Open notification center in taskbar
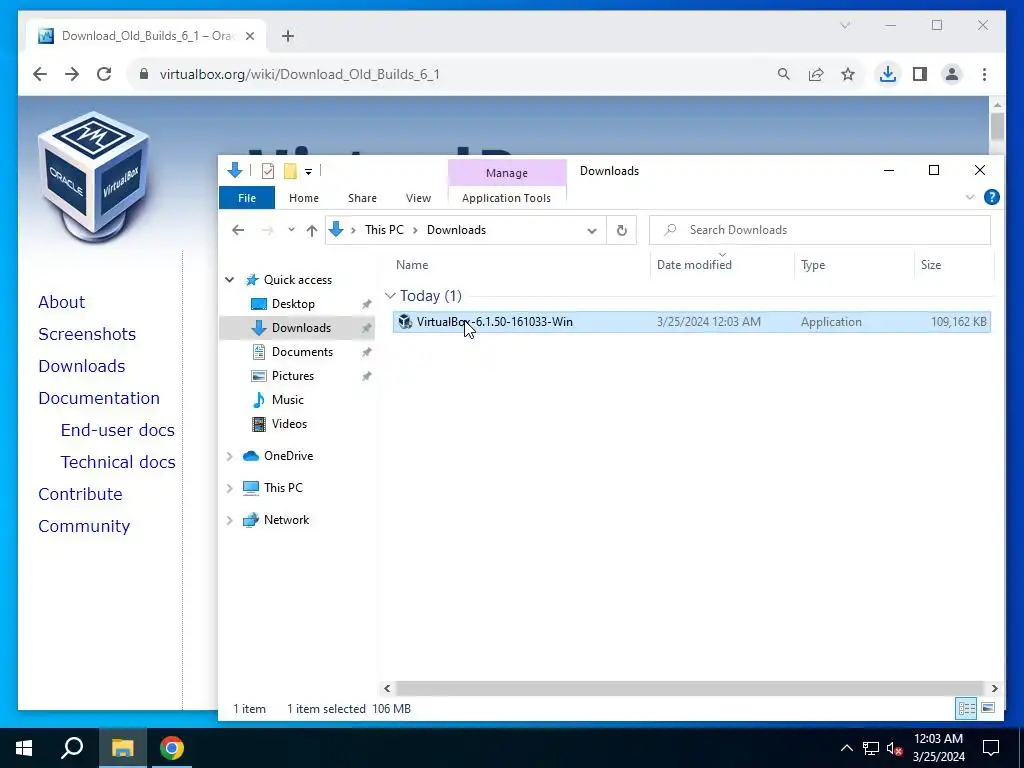This screenshot has width=1024, height=768. (x=991, y=748)
